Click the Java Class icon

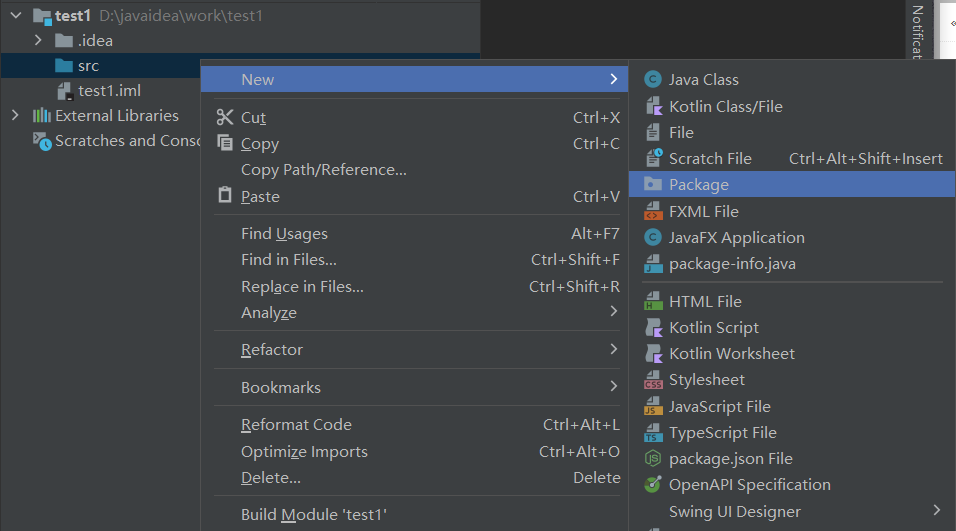653,80
